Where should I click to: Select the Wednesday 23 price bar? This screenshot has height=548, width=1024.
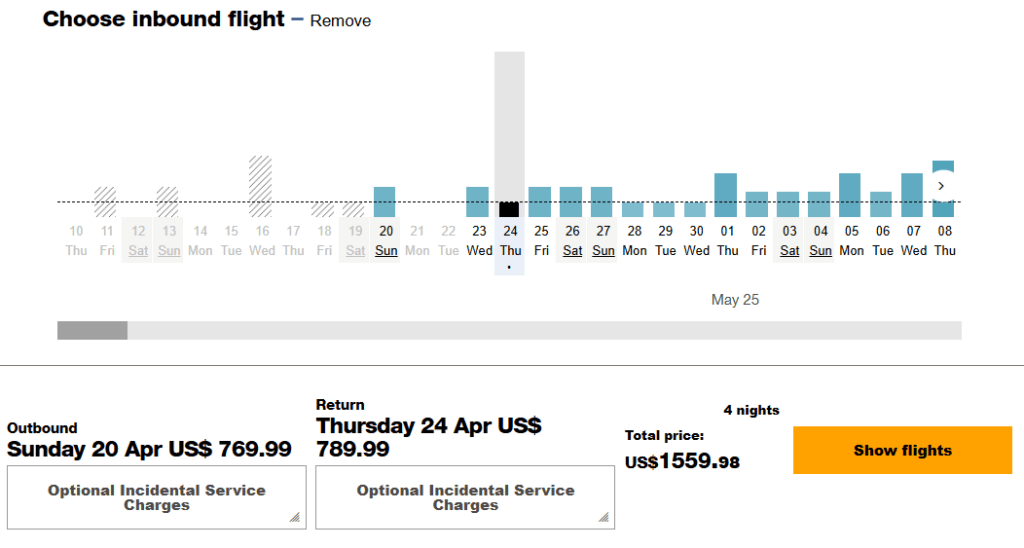[478, 202]
